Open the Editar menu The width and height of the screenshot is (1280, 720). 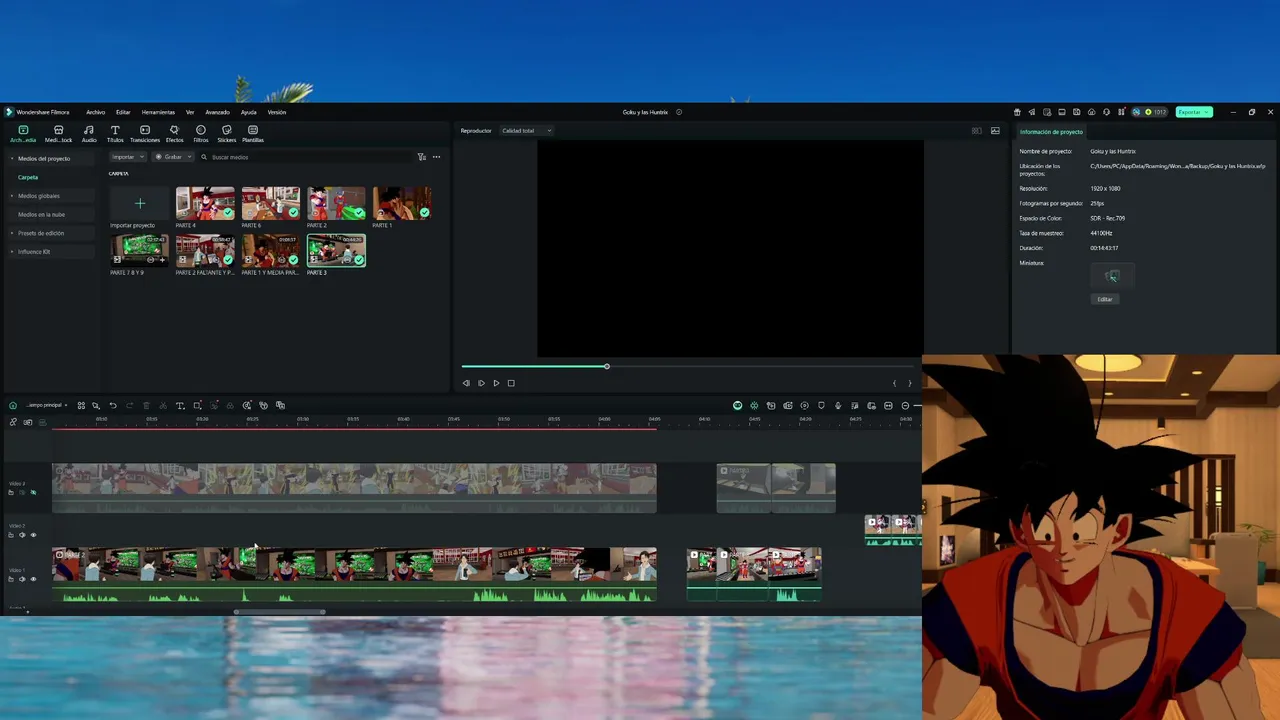coord(123,112)
